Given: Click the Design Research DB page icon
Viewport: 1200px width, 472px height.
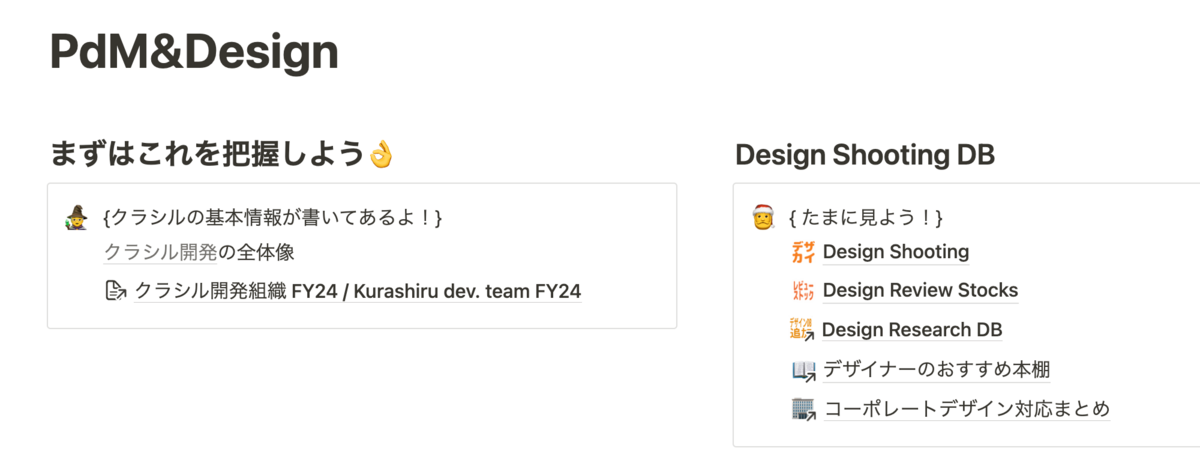Looking at the screenshot, I should click(803, 329).
